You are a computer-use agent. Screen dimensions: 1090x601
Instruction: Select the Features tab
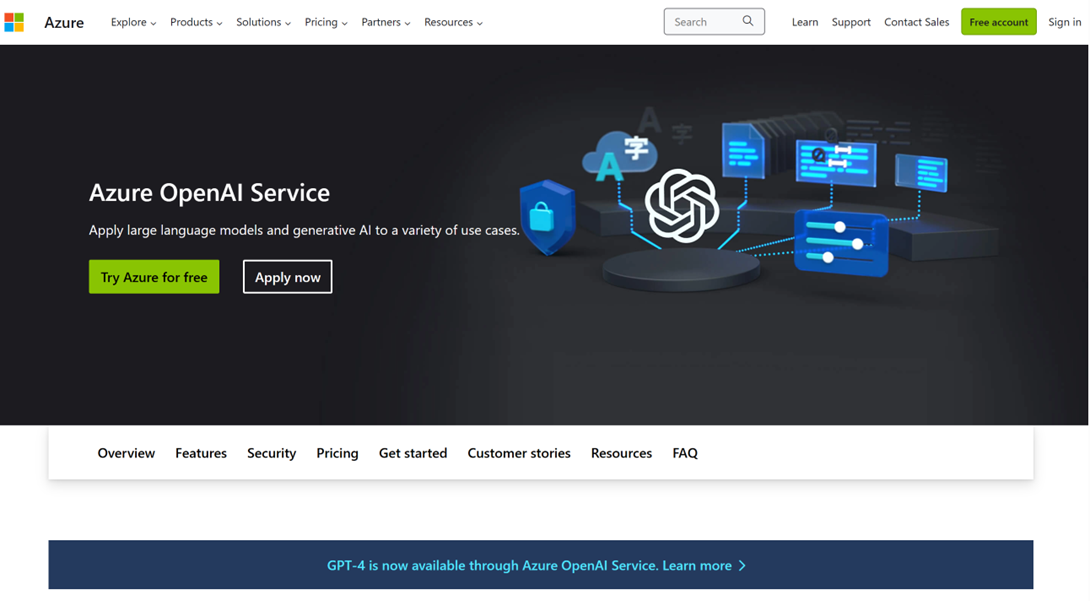[x=201, y=453]
